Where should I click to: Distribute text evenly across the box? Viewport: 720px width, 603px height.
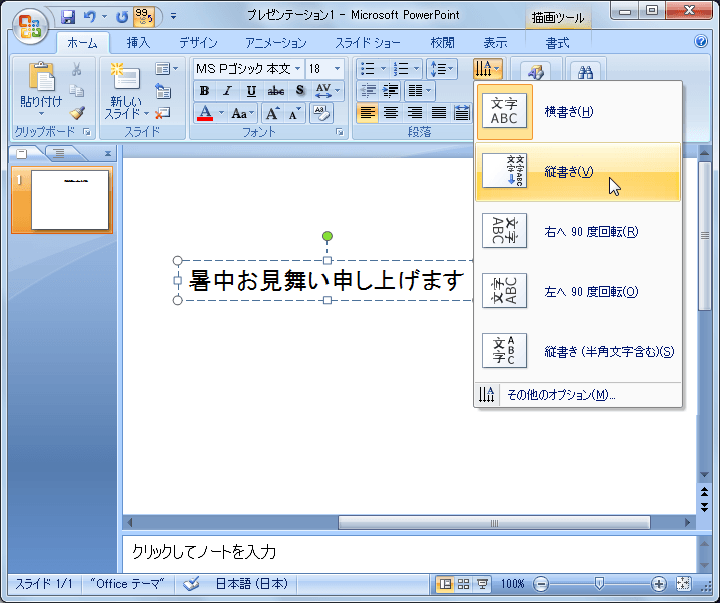461,113
